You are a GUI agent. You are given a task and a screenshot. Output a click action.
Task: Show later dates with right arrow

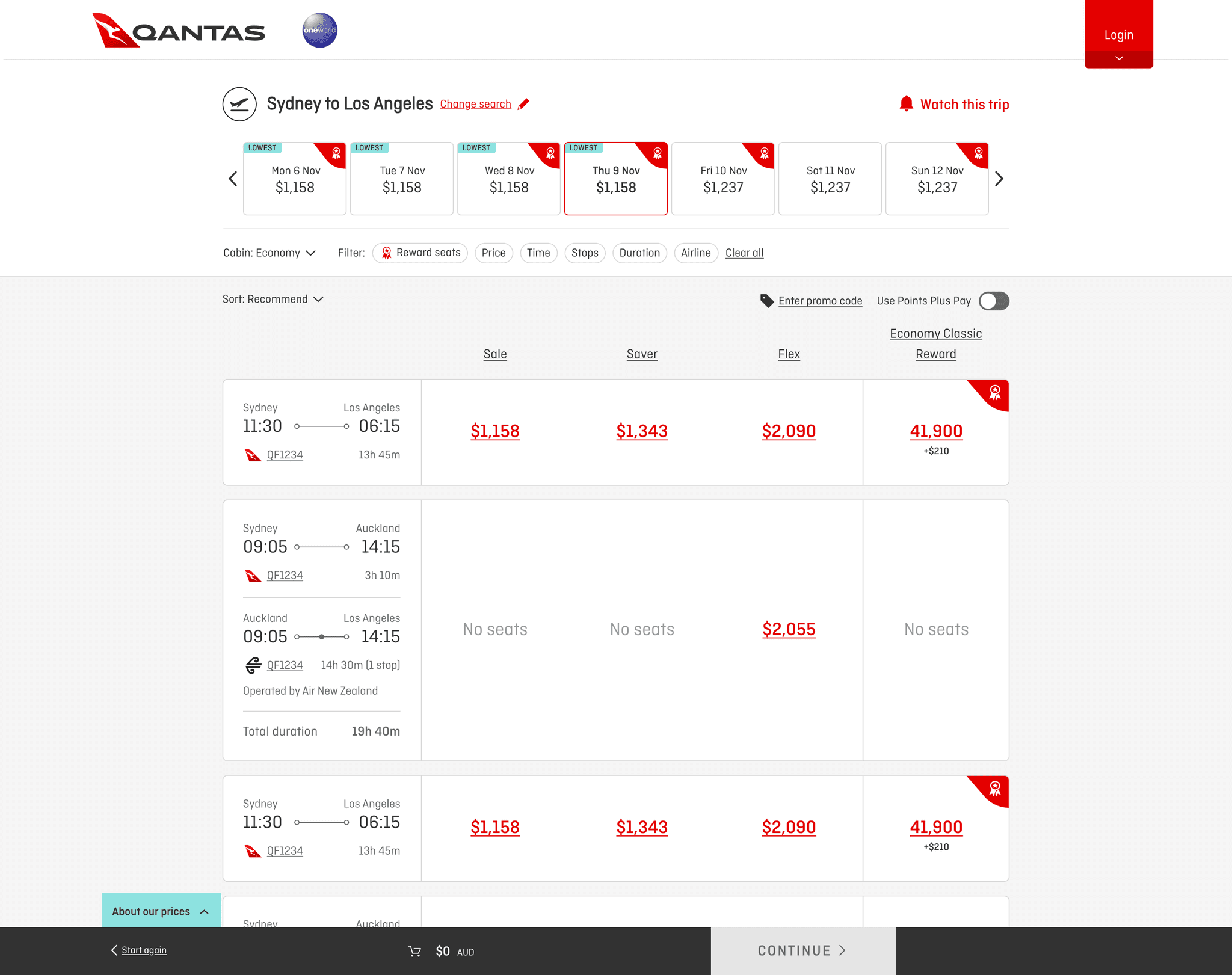coord(999,179)
